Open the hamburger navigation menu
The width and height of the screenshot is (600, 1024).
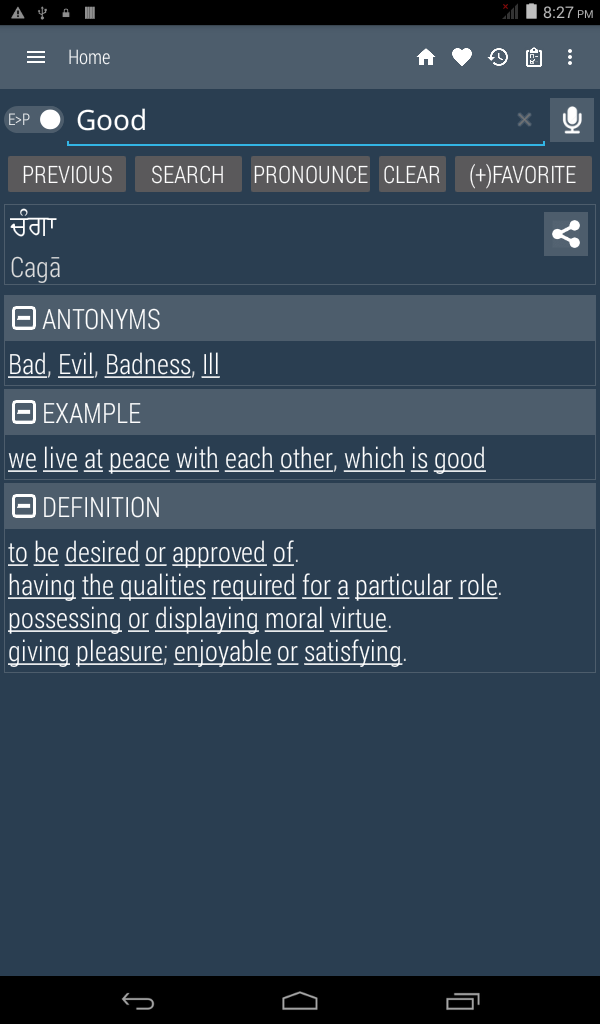click(x=36, y=57)
